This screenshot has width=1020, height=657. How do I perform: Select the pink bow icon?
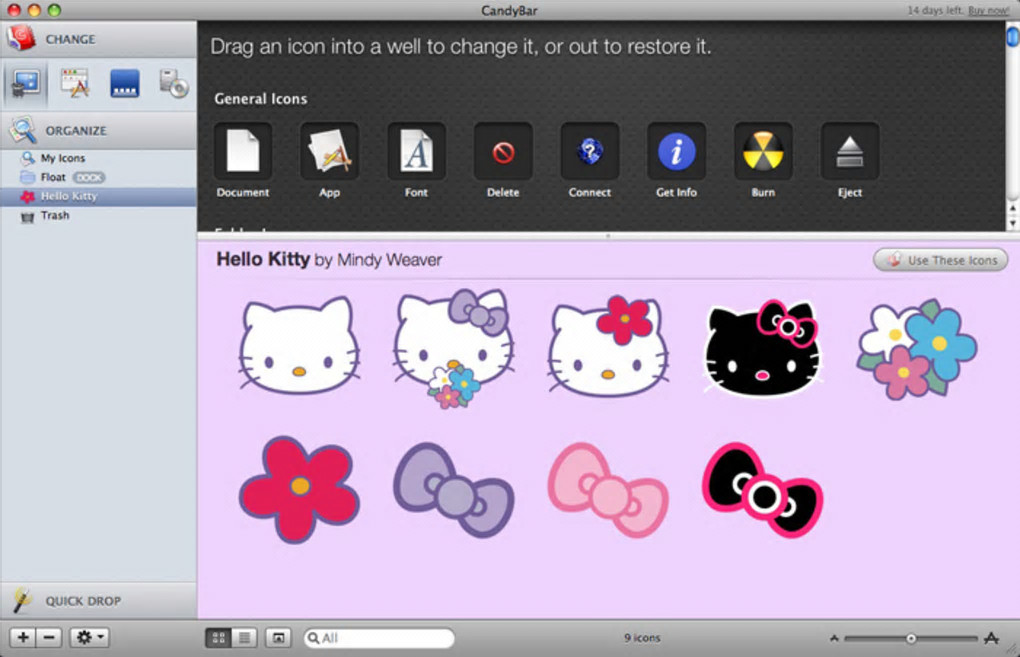(x=608, y=490)
